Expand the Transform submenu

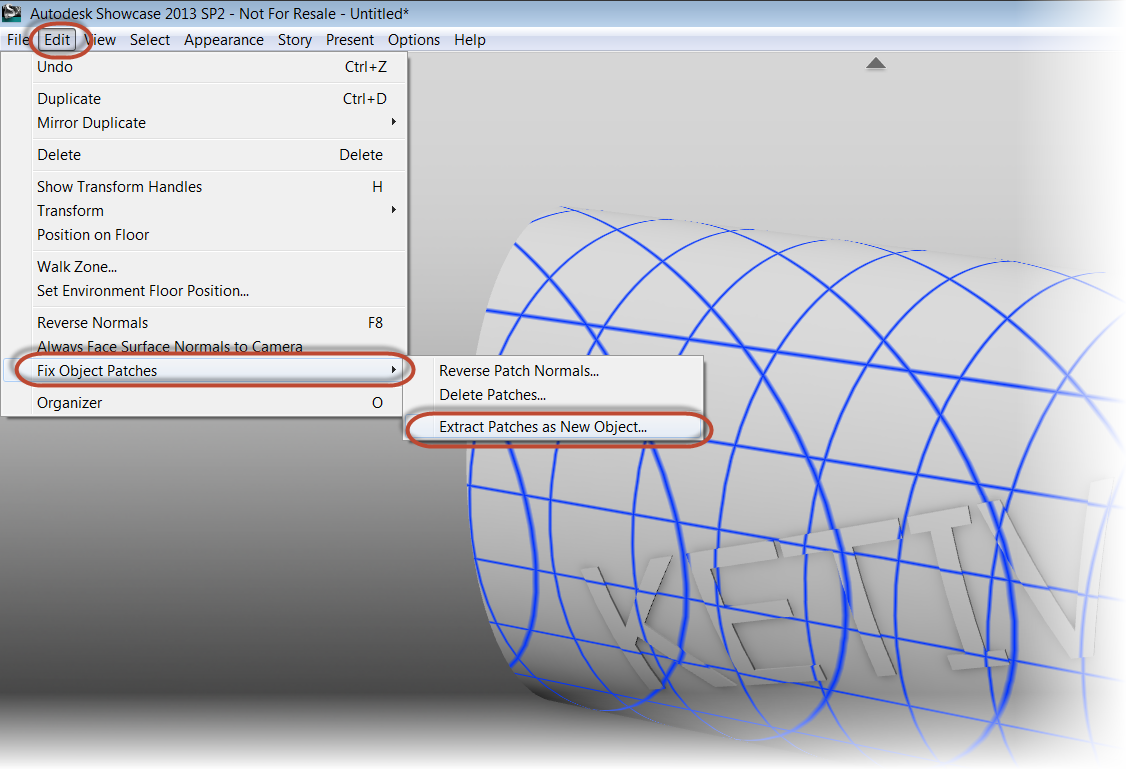[x=70, y=210]
